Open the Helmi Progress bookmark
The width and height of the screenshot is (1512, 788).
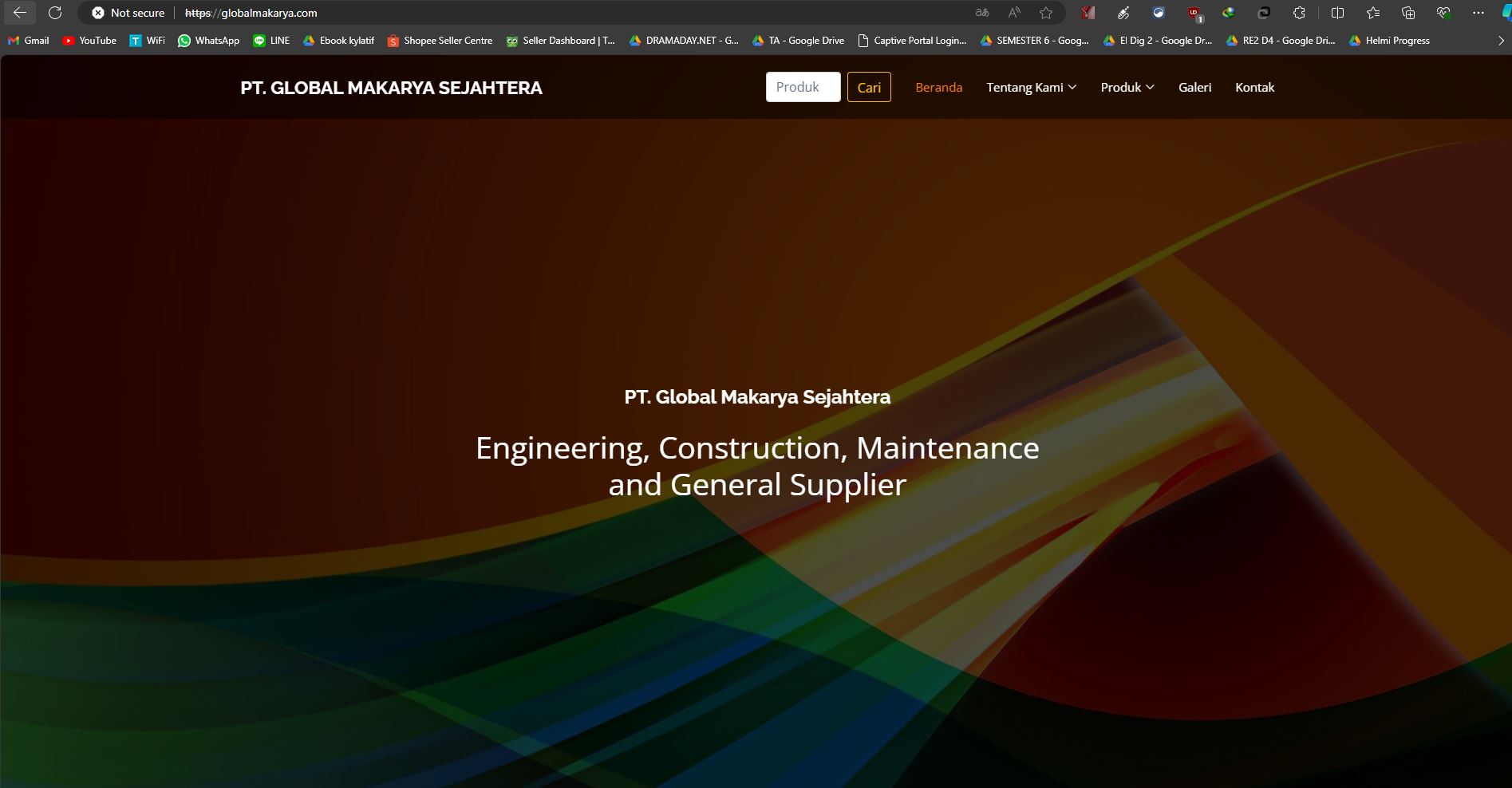point(1389,41)
